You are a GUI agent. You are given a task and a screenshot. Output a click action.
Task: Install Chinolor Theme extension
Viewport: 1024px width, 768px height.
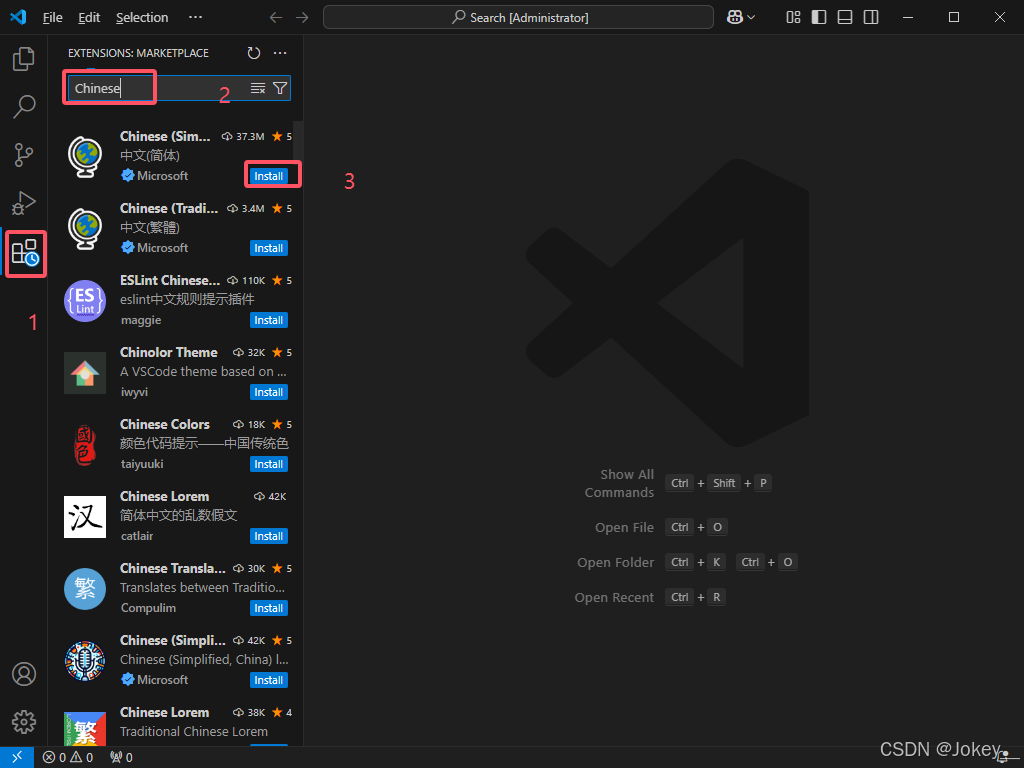click(x=268, y=392)
